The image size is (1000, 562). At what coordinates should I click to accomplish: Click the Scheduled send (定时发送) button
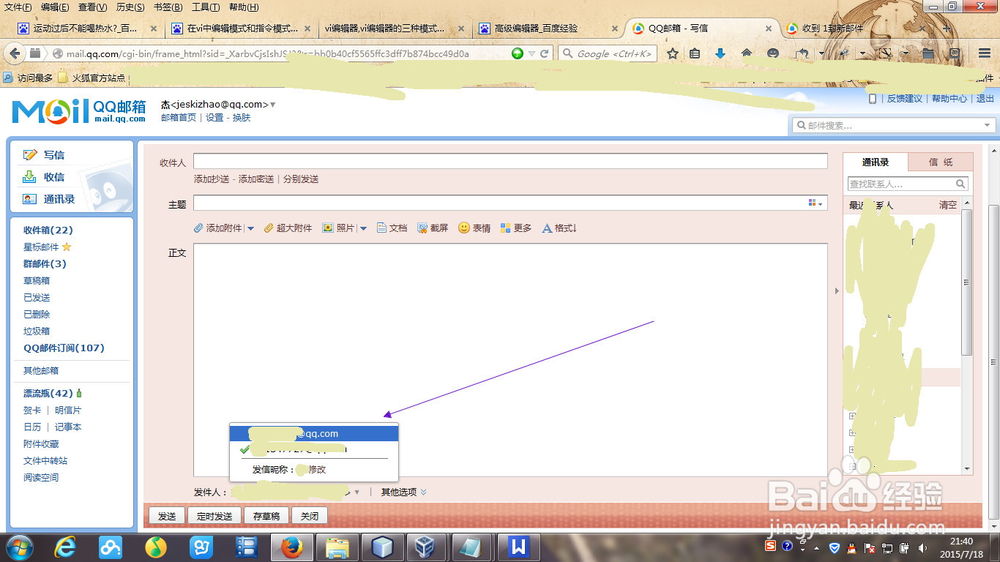tap(214, 515)
